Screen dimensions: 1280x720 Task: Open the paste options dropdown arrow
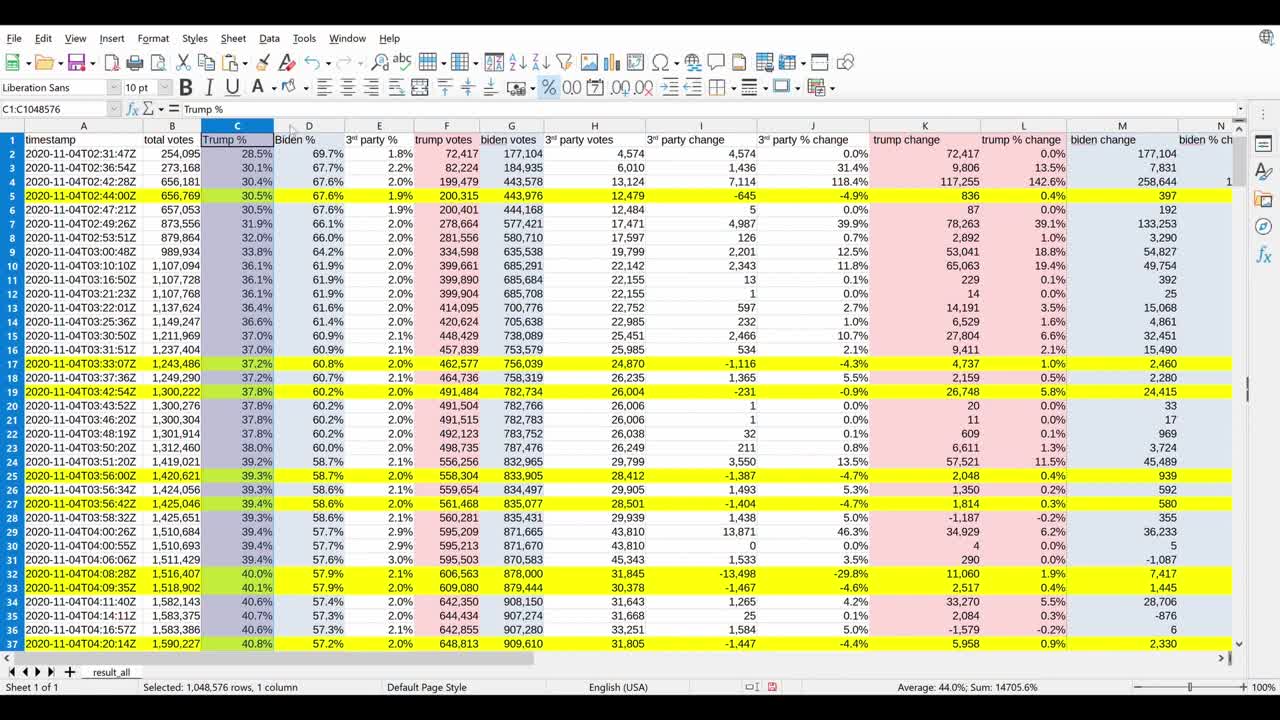(245, 63)
